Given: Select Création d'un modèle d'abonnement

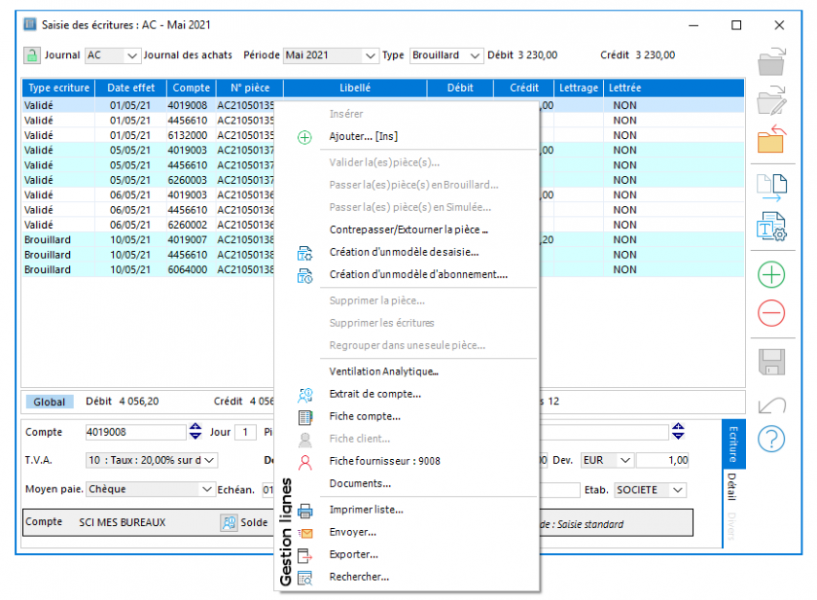Looking at the screenshot, I should [x=418, y=274].
